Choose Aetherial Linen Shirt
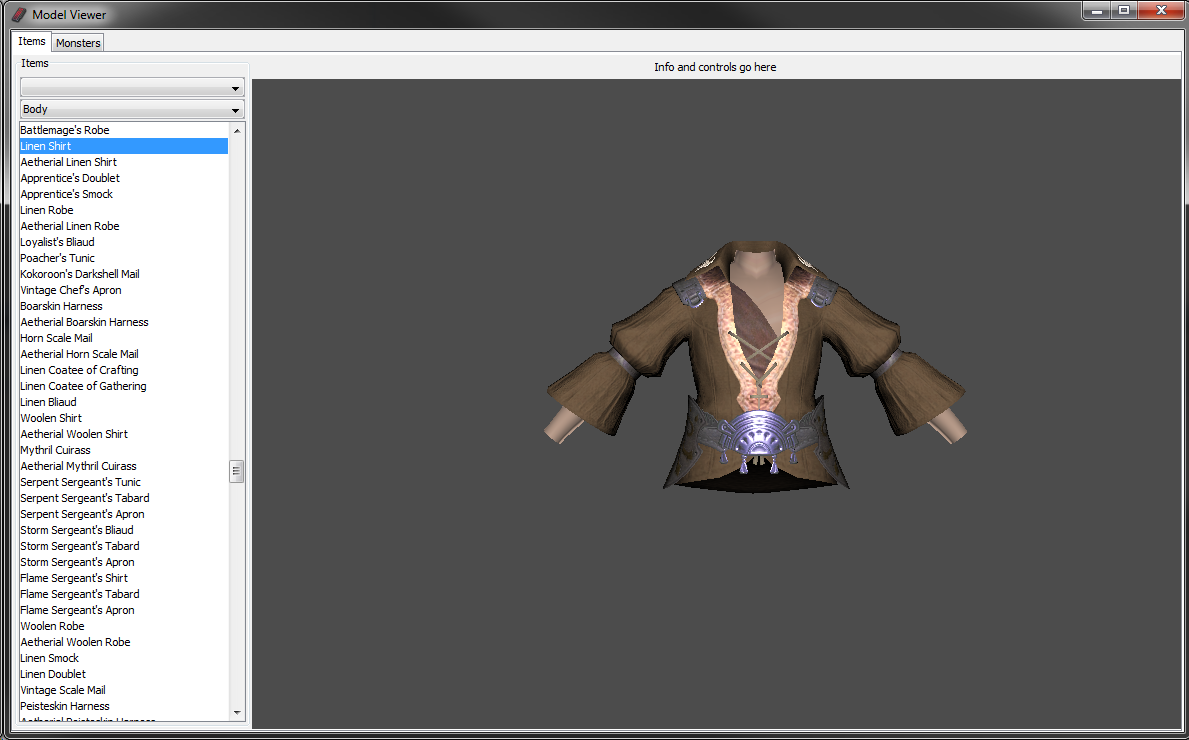The width and height of the screenshot is (1189, 740). [x=124, y=162]
